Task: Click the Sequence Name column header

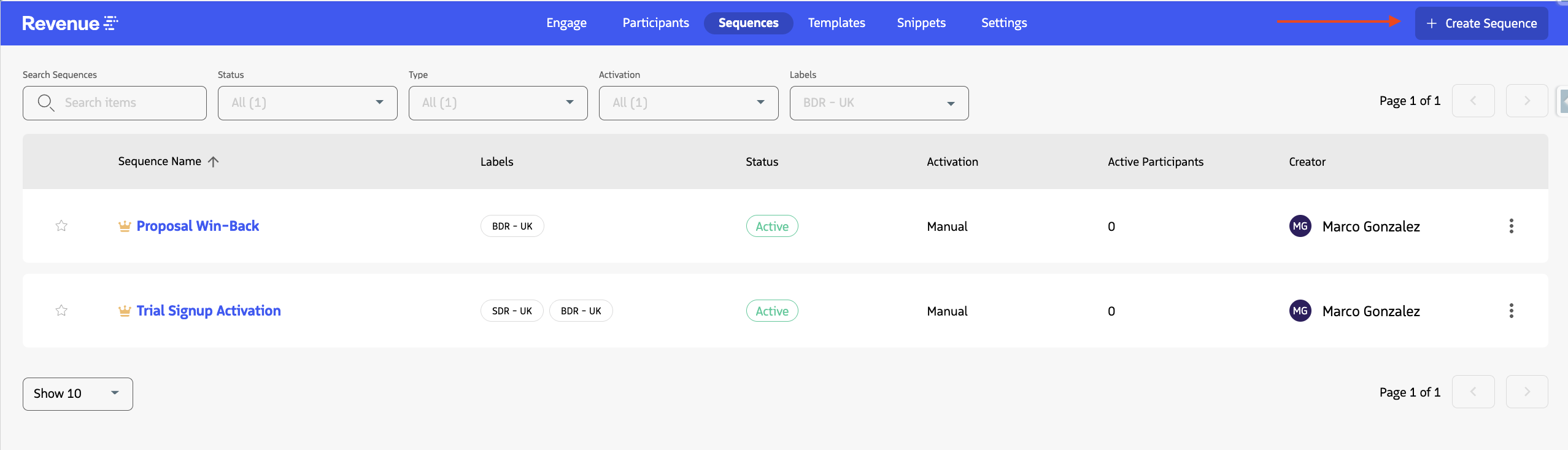Action: [160, 161]
